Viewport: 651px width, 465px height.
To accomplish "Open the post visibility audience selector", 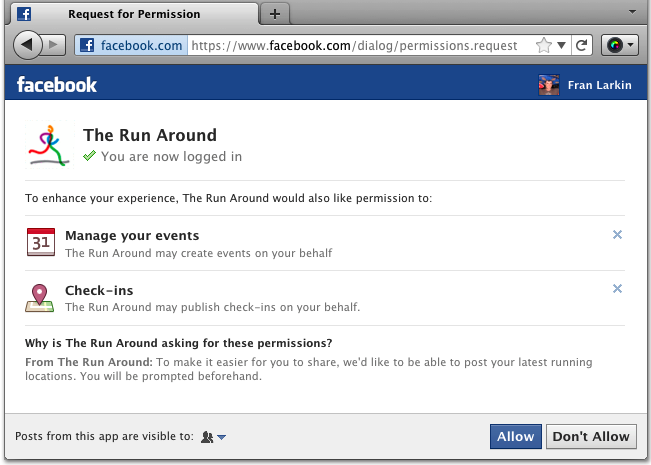I will [x=214, y=436].
